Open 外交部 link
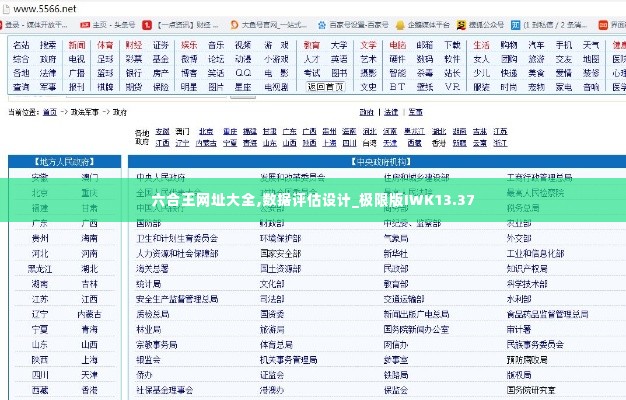 click(x=519, y=238)
